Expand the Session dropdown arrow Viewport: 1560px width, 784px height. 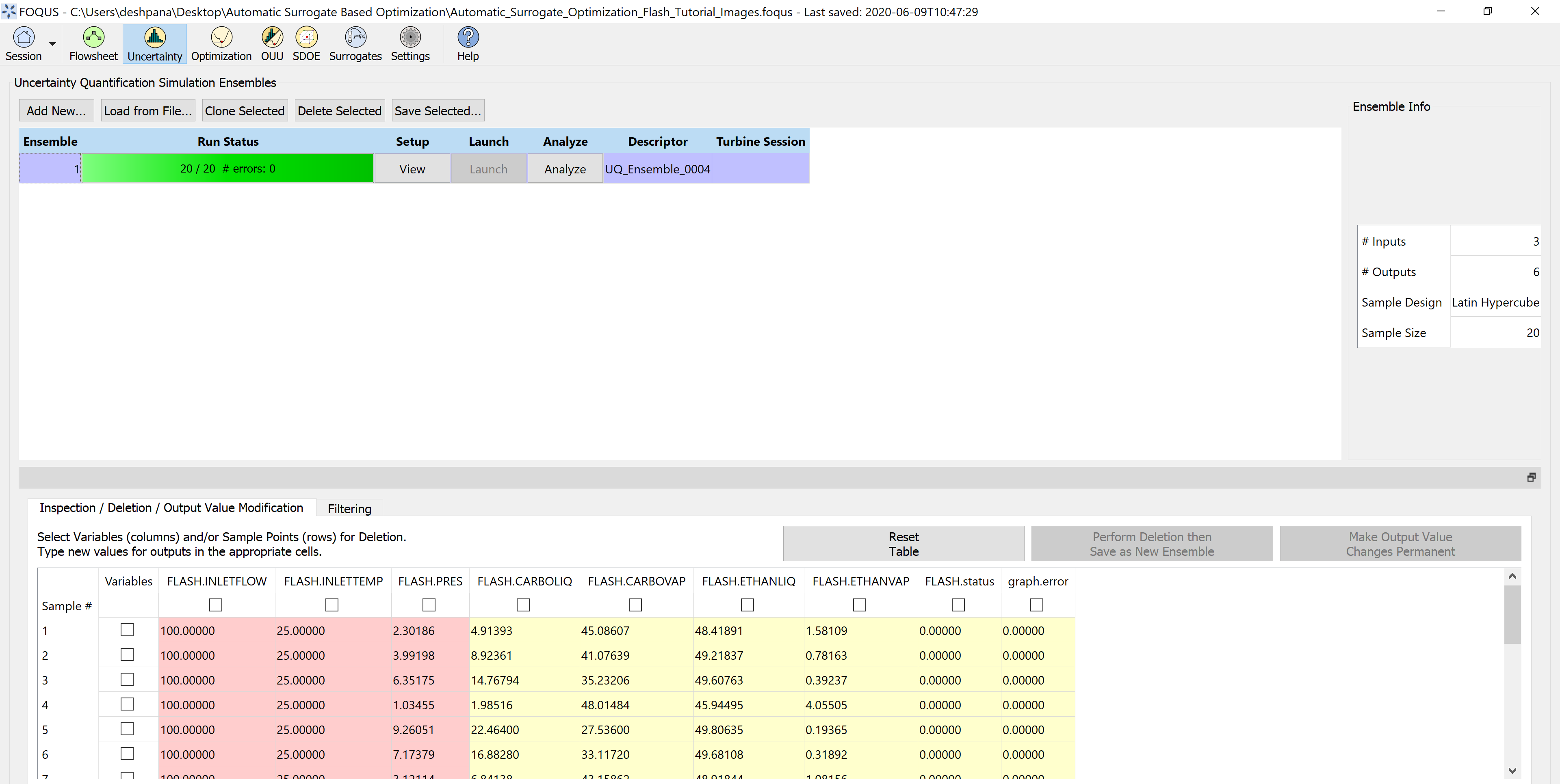[53, 43]
